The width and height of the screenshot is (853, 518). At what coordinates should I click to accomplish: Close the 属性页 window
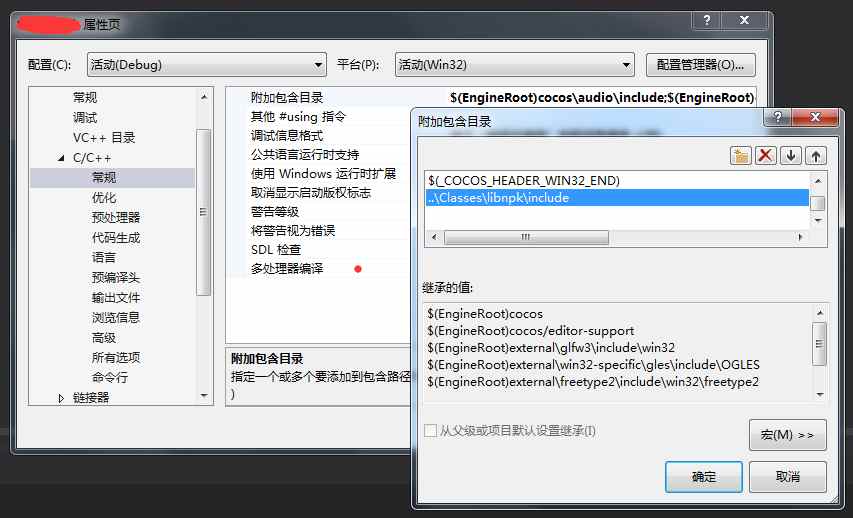tap(744, 21)
